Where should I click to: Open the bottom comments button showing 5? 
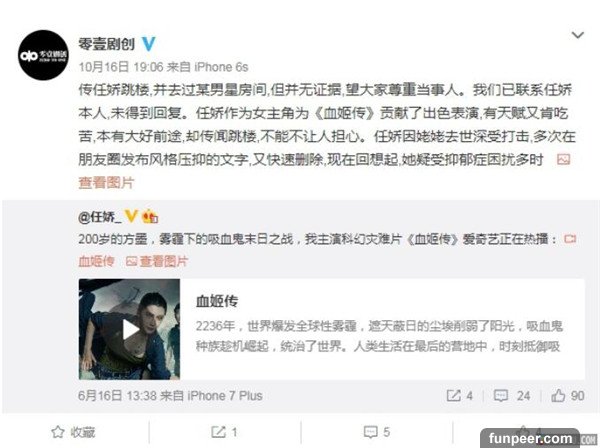pos(377,432)
